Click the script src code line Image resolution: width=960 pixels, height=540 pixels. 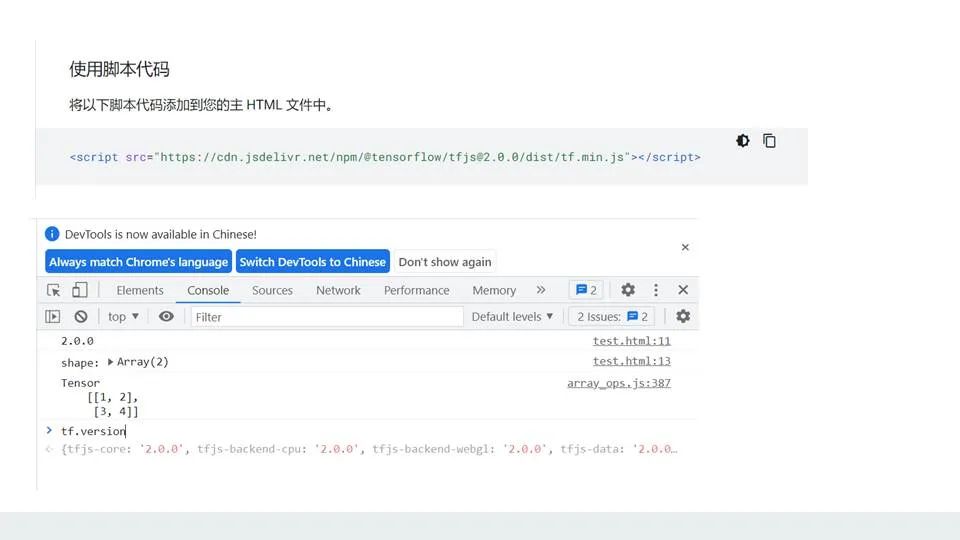pos(385,157)
